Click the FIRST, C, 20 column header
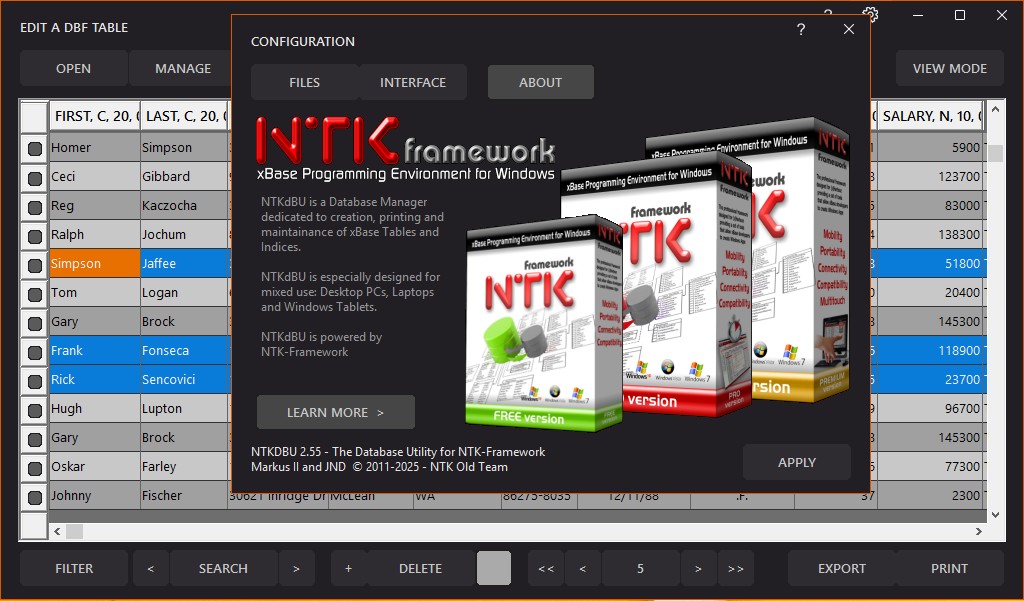 point(95,116)
